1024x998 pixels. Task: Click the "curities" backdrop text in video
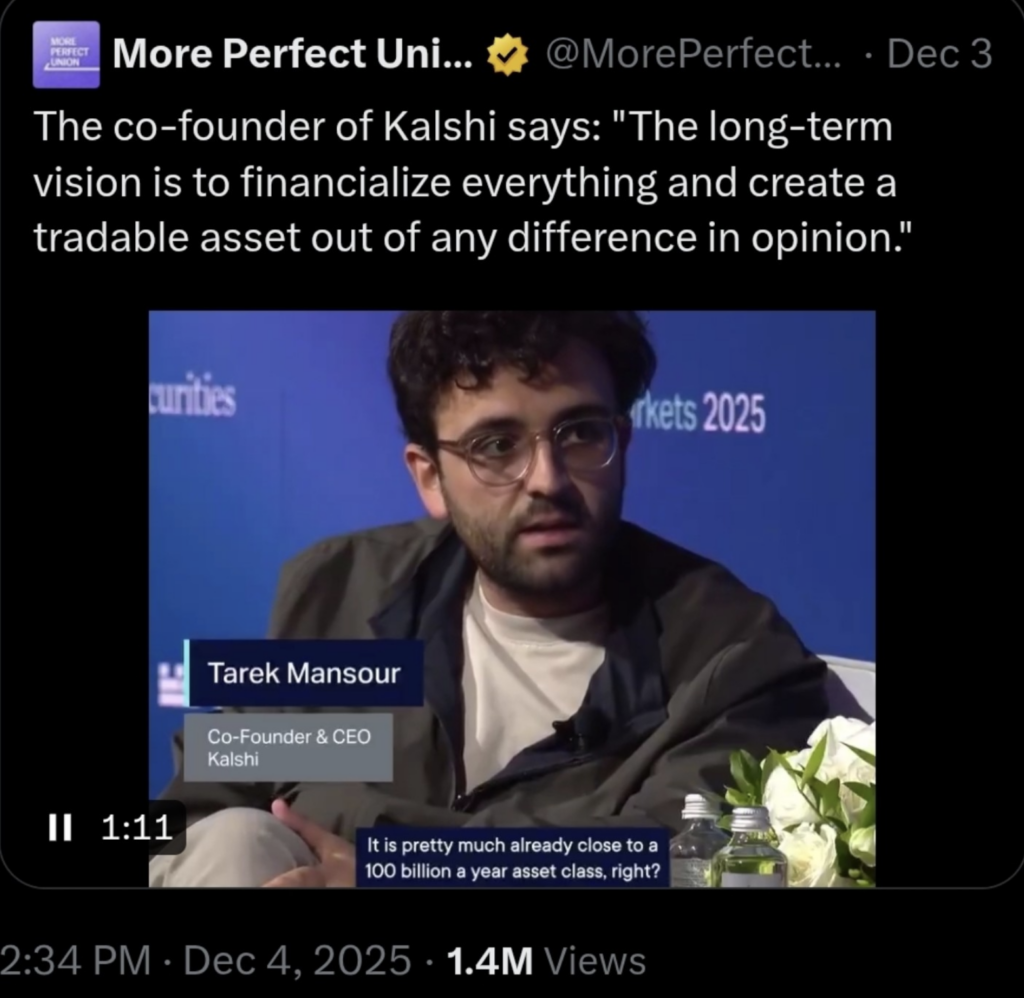[x=193, y=399]
